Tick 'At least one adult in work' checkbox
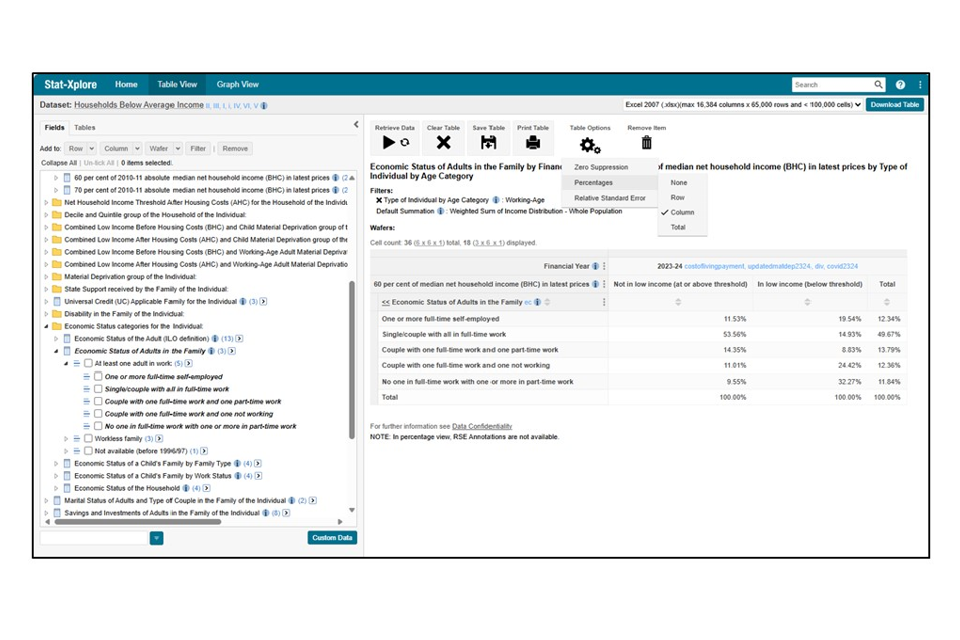 88,364
